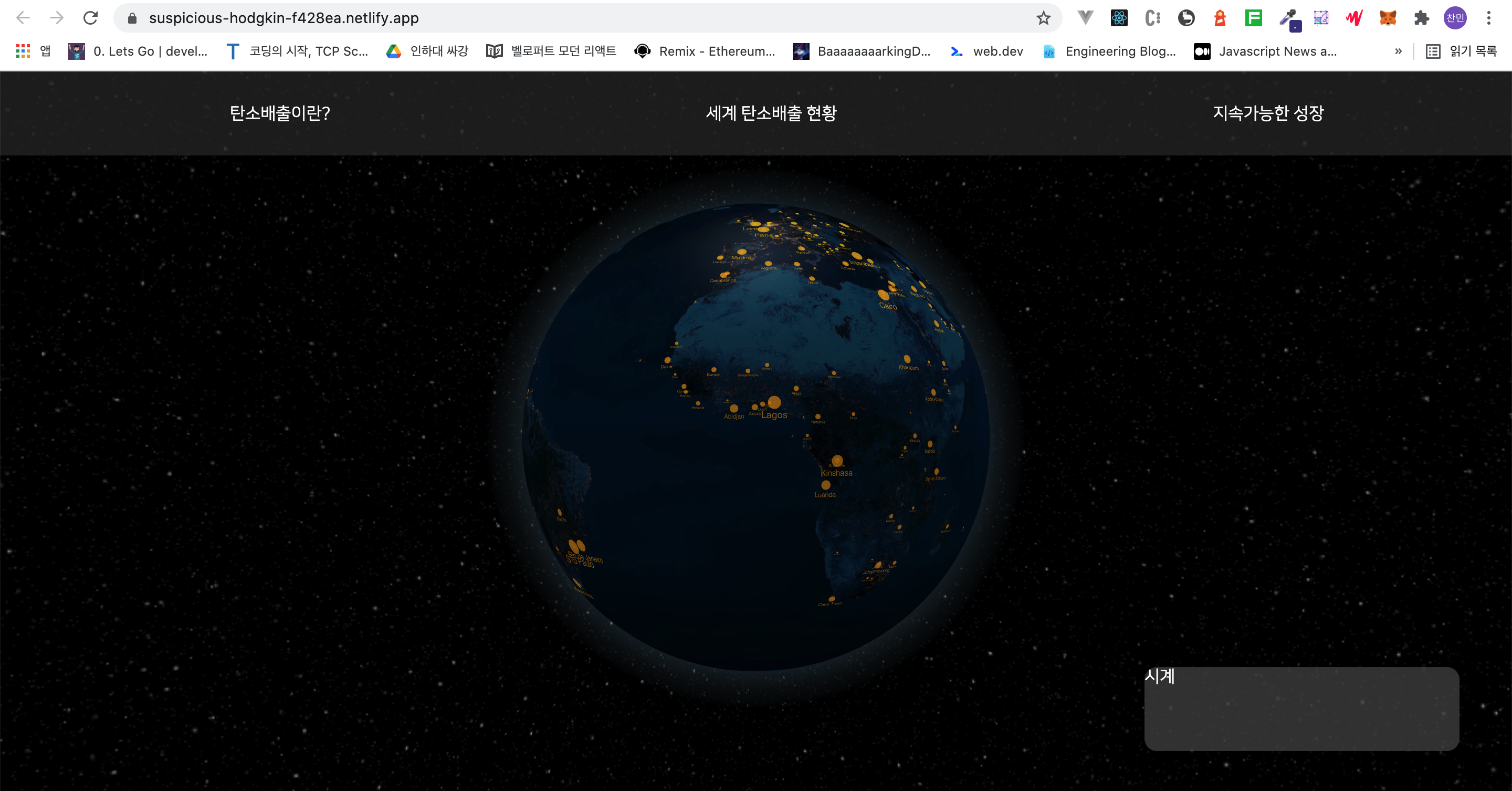Open the user profile avatar

(x=1455, y=18)
